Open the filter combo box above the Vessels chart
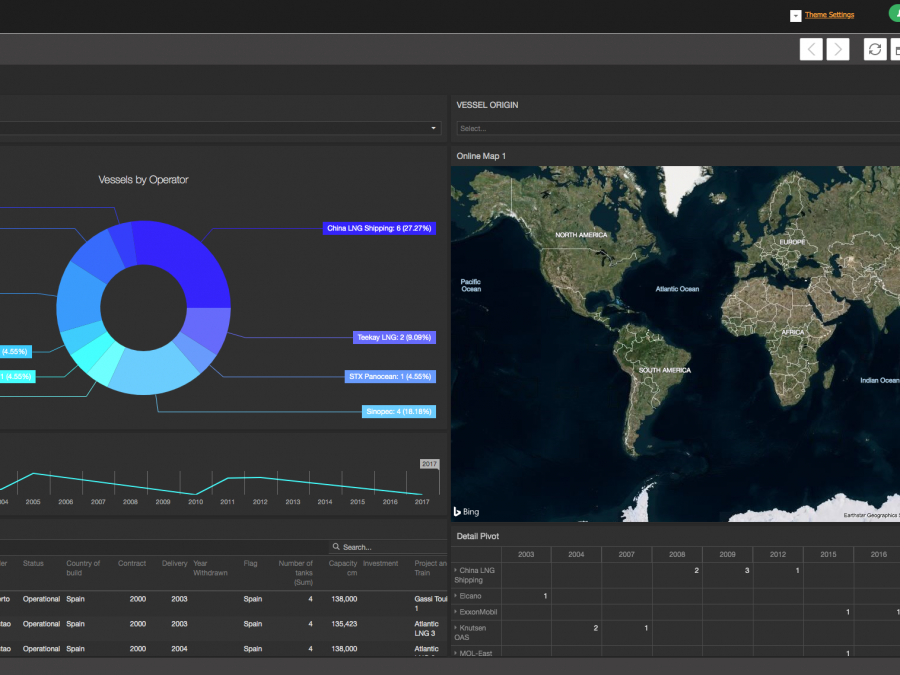The image size is (900, 675). coord(434,128)
